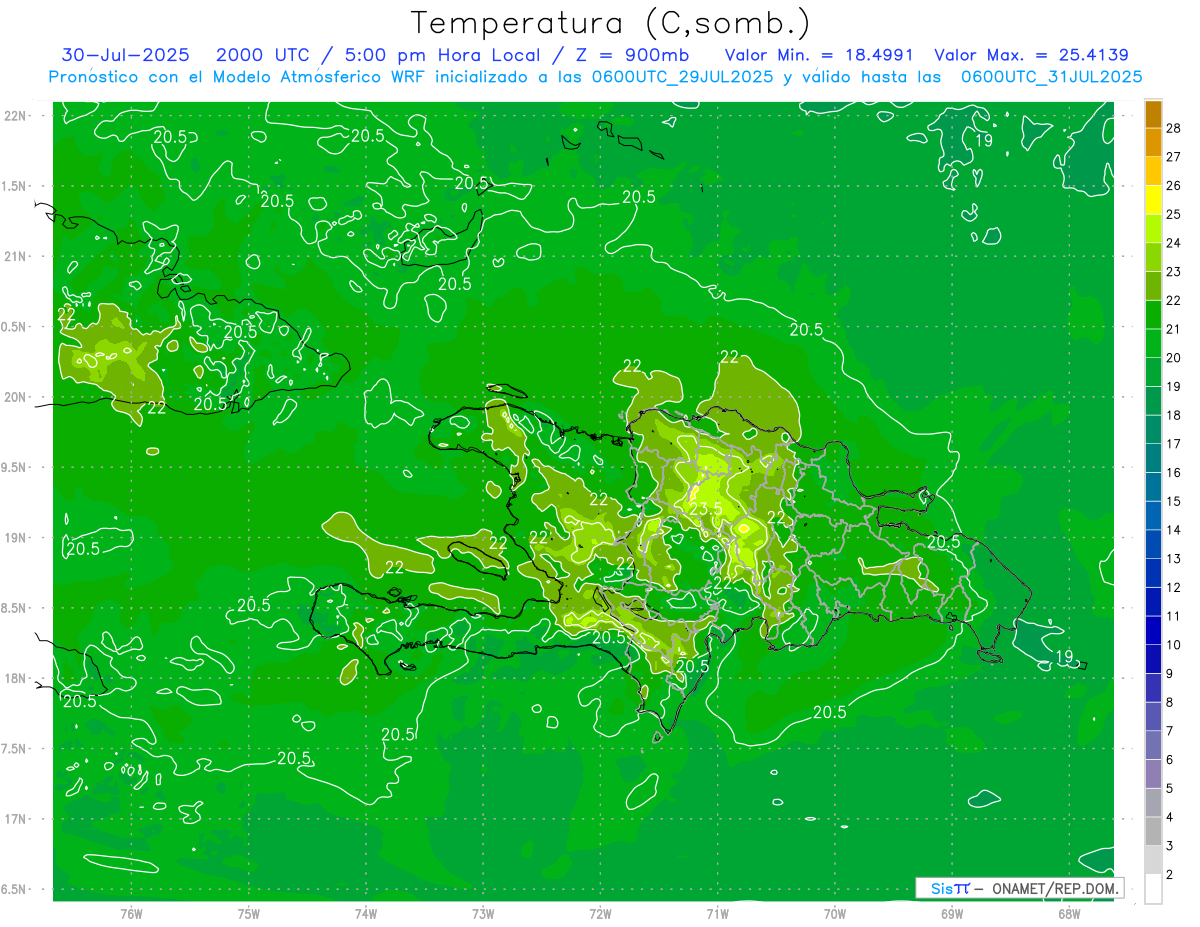Click the '75W' longitude axis label
The image size is (1200, 927).
249,913
